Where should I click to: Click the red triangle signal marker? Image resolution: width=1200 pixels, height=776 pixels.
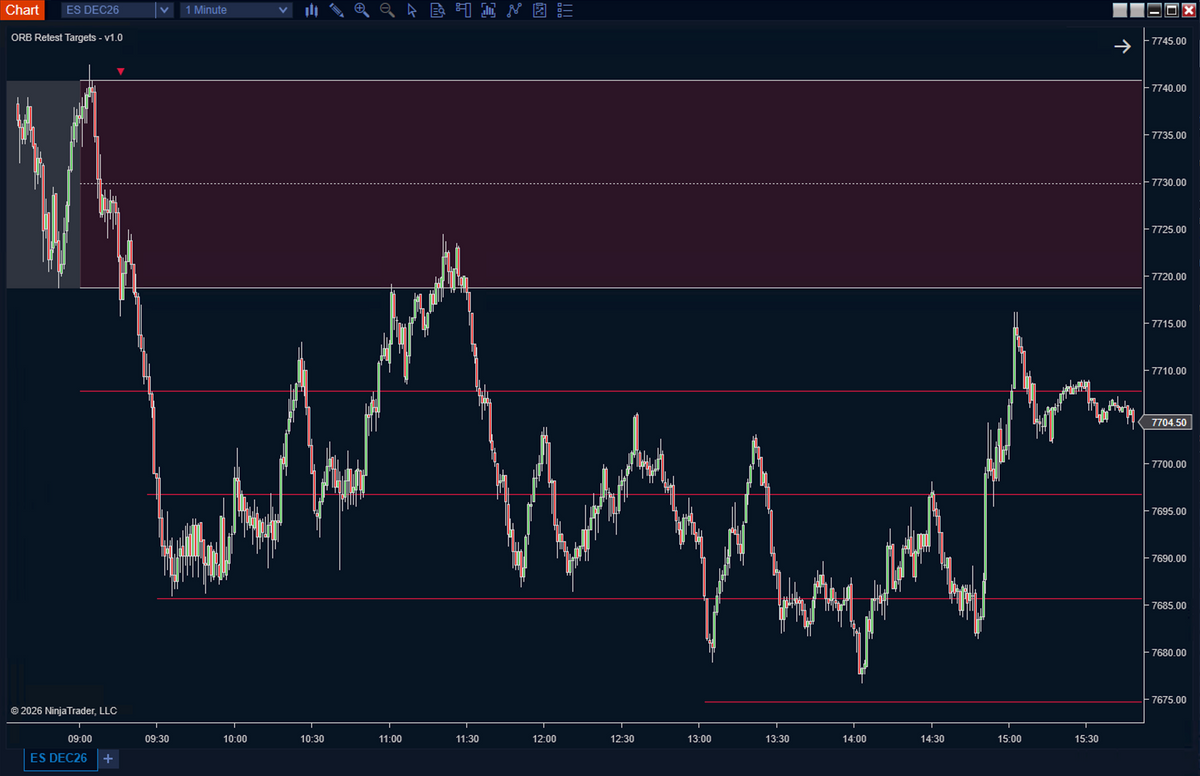[121, 71]
